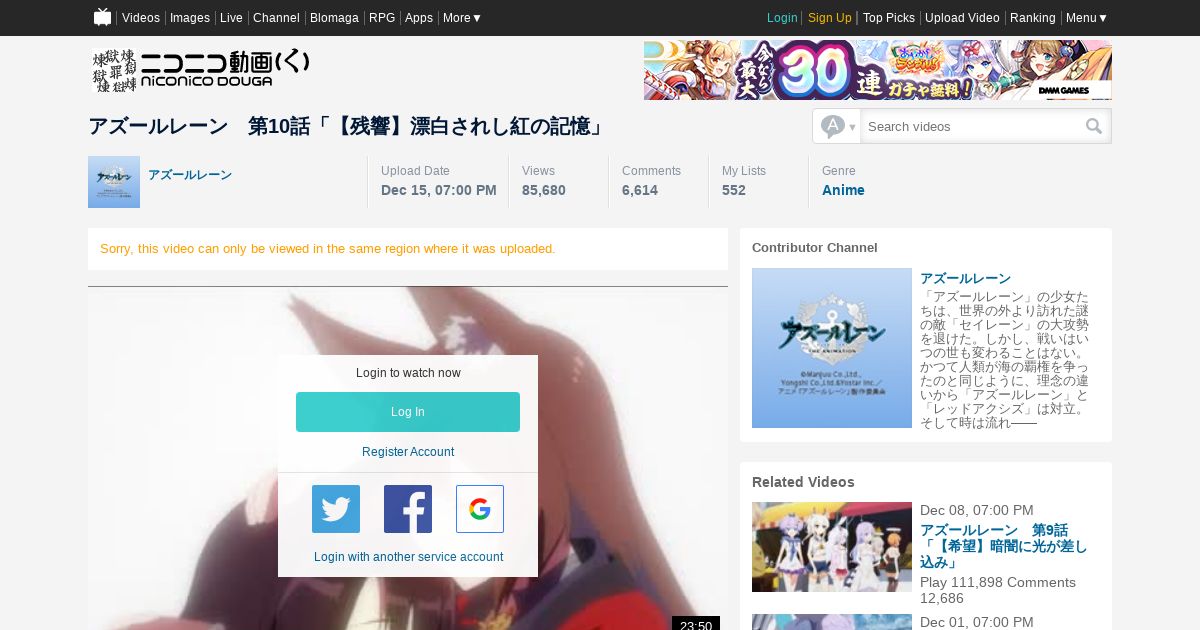The height and width of the screenshot is (630, 1200).
Task: Open the RPG menu item
Action: tap(382, 18)
